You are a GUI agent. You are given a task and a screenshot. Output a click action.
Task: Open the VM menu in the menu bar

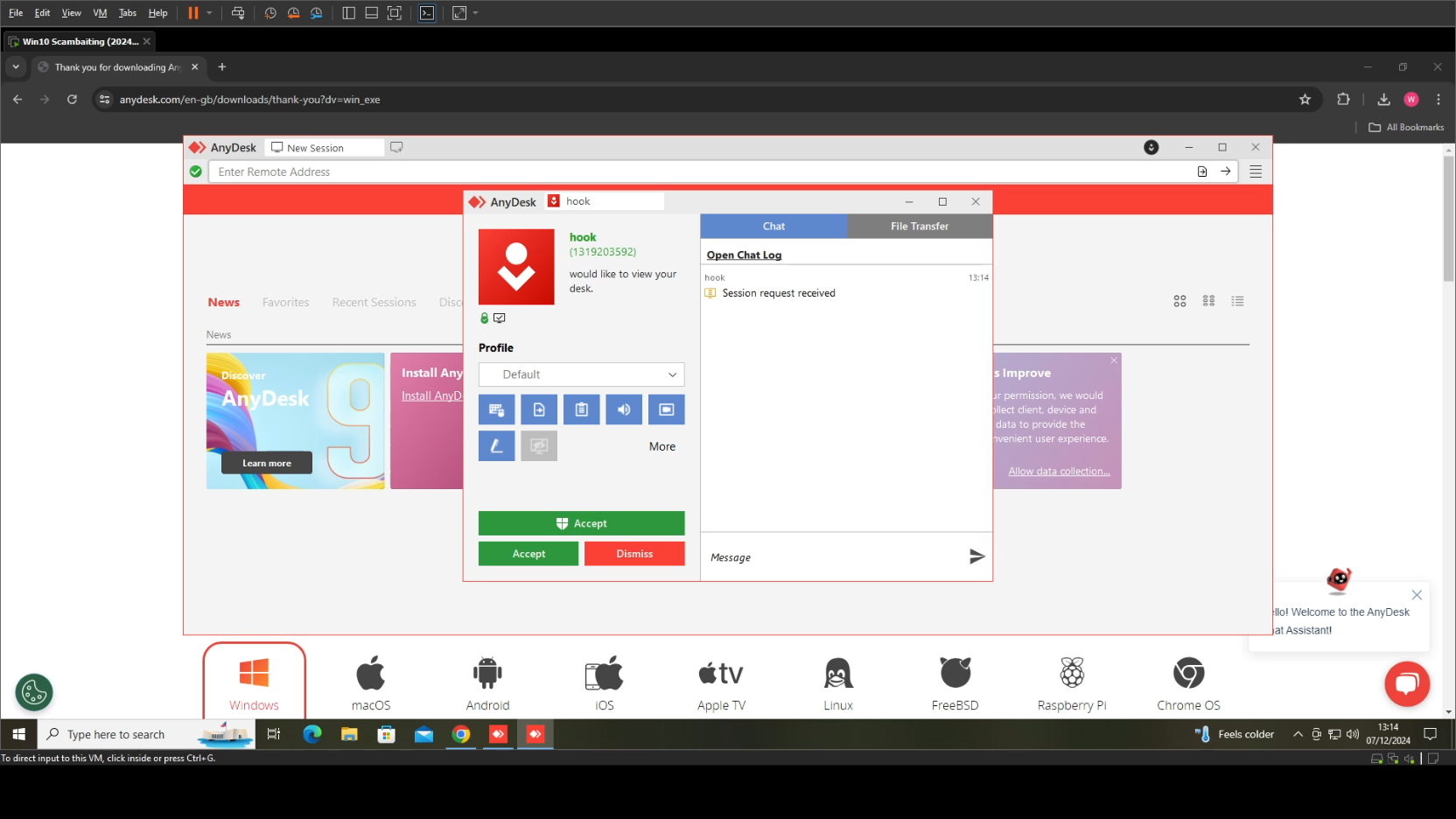click(x=100, y=13)
